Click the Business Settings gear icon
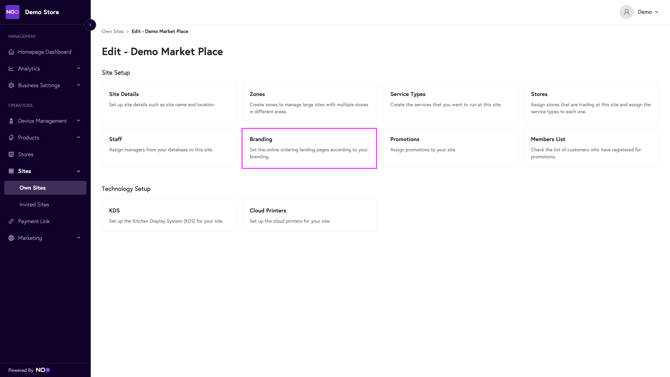 pyautogui.click(x=11, y=85)
